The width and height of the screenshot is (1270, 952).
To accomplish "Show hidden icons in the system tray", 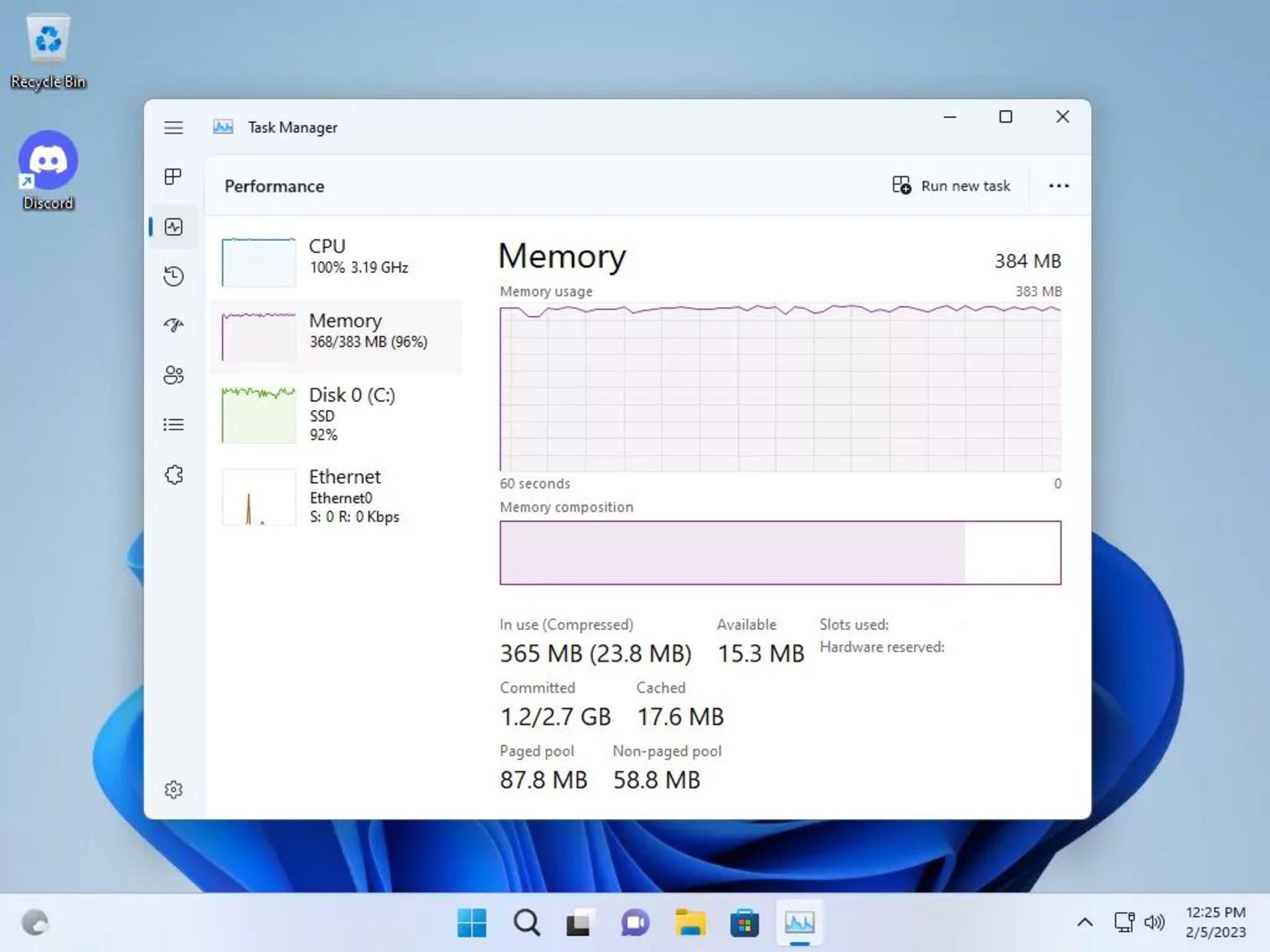I will 1085,921.
